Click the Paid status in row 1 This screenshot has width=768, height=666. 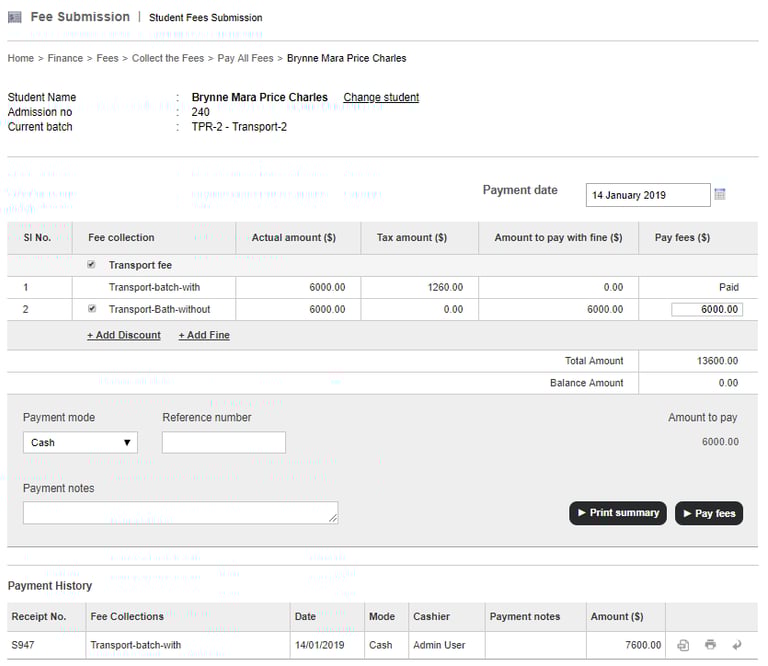(728, 287)
